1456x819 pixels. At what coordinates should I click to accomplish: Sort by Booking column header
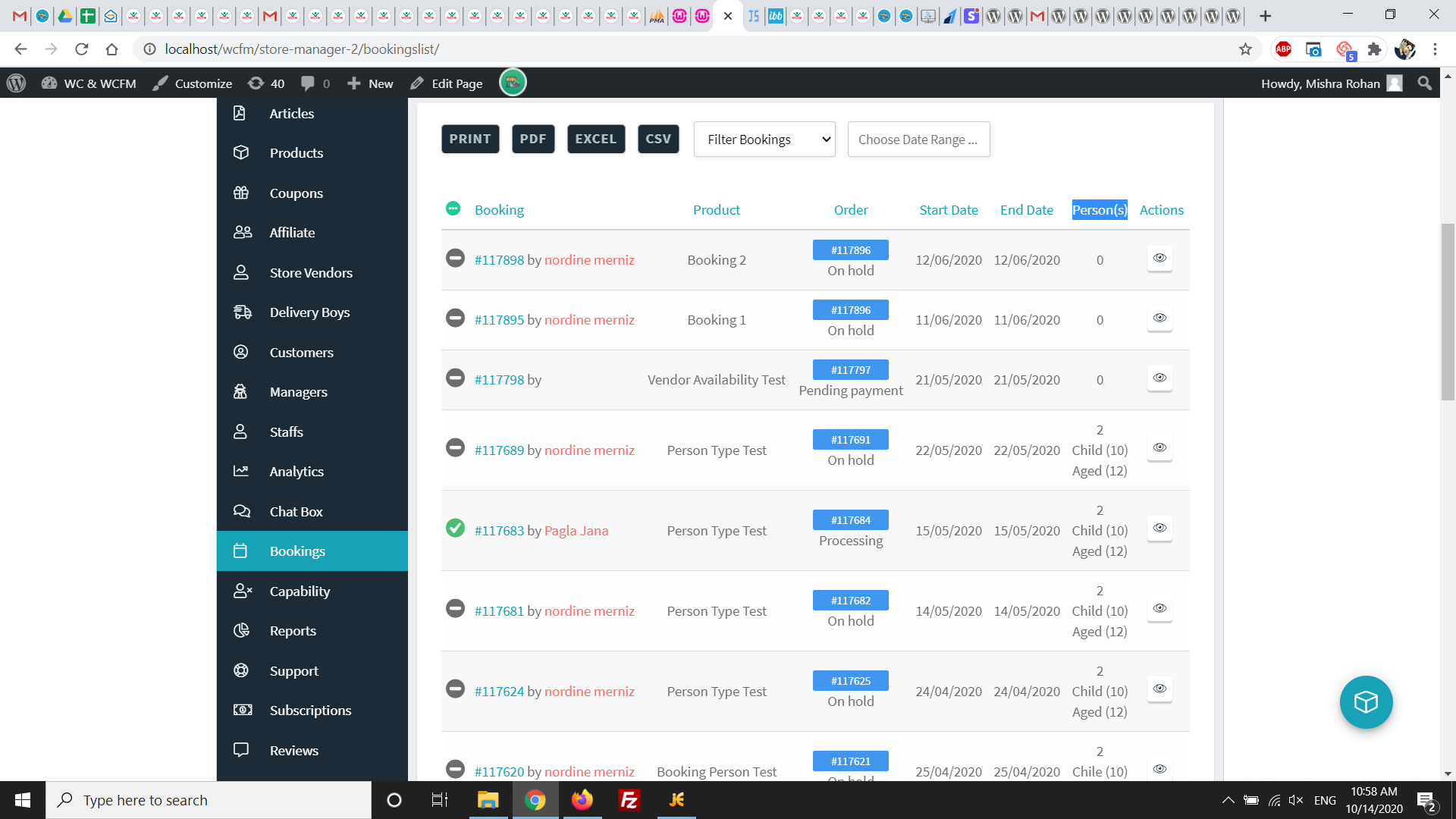(499, 210)
